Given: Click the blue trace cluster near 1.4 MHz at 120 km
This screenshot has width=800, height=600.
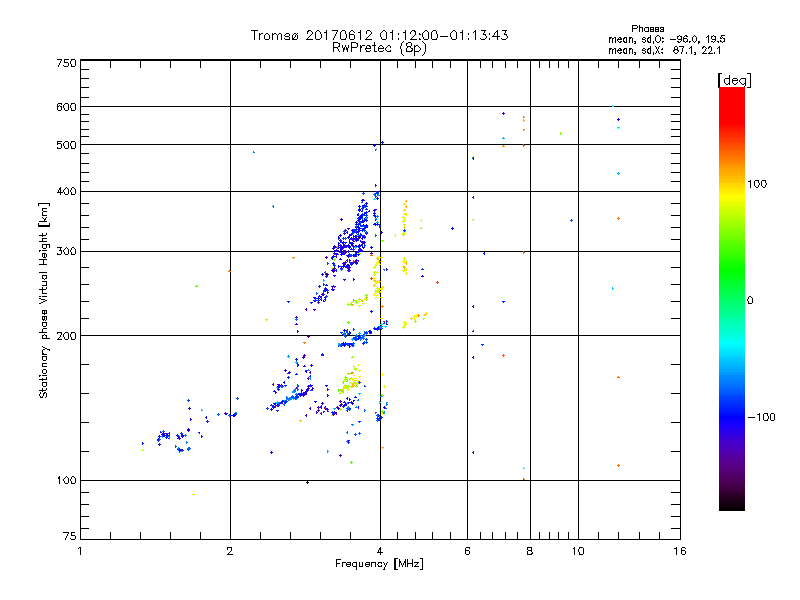Looking at the screenshot, I should 172,440.
